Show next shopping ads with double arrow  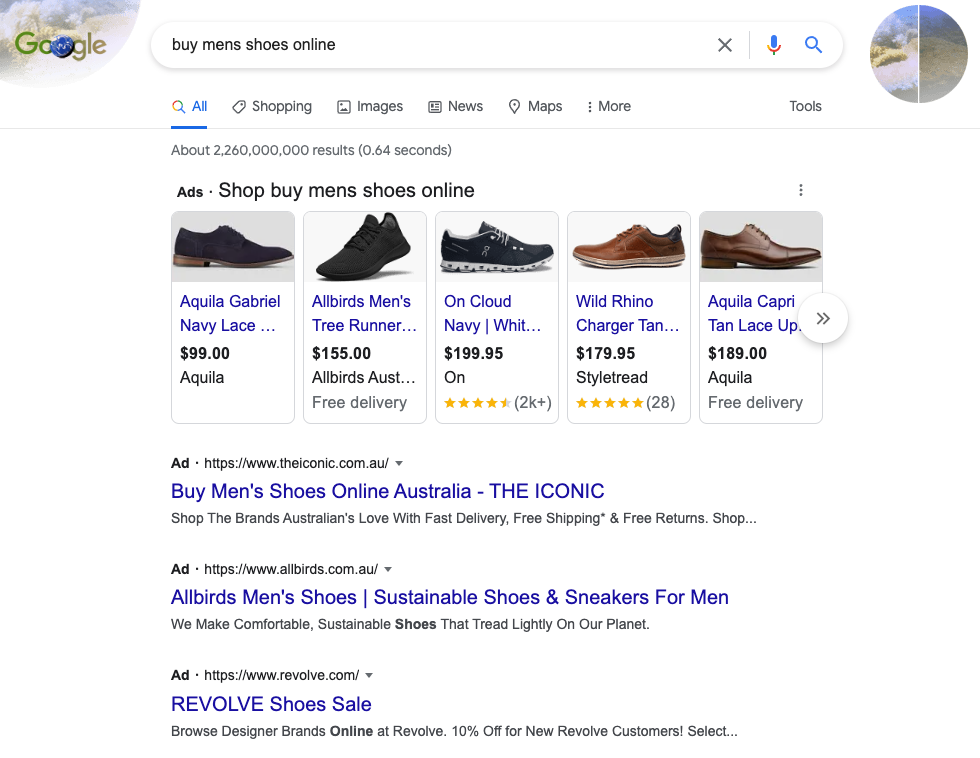click(823, 318)
